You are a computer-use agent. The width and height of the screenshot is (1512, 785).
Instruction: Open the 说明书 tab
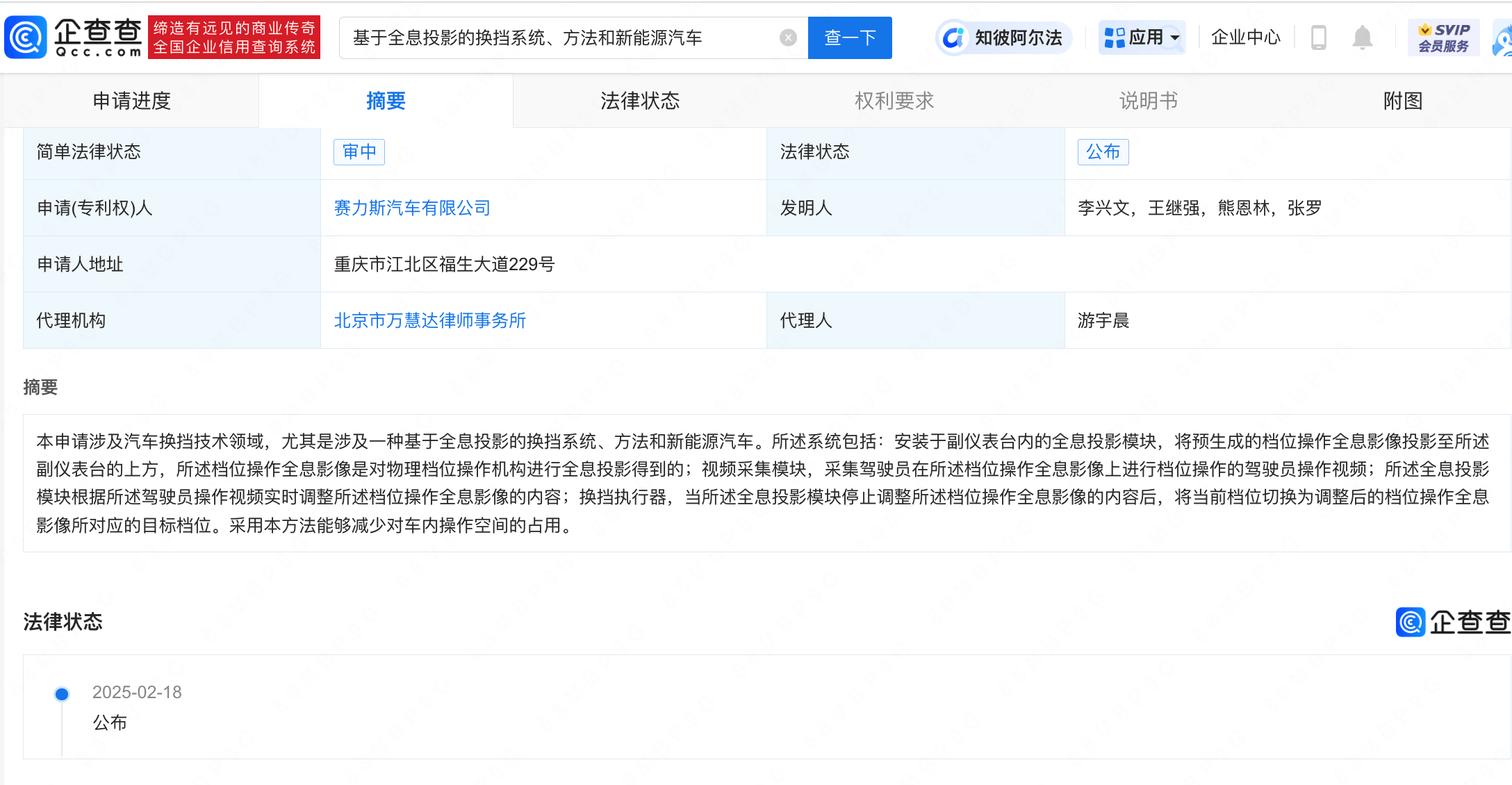pyautogui.click(x=1149, y=101)
